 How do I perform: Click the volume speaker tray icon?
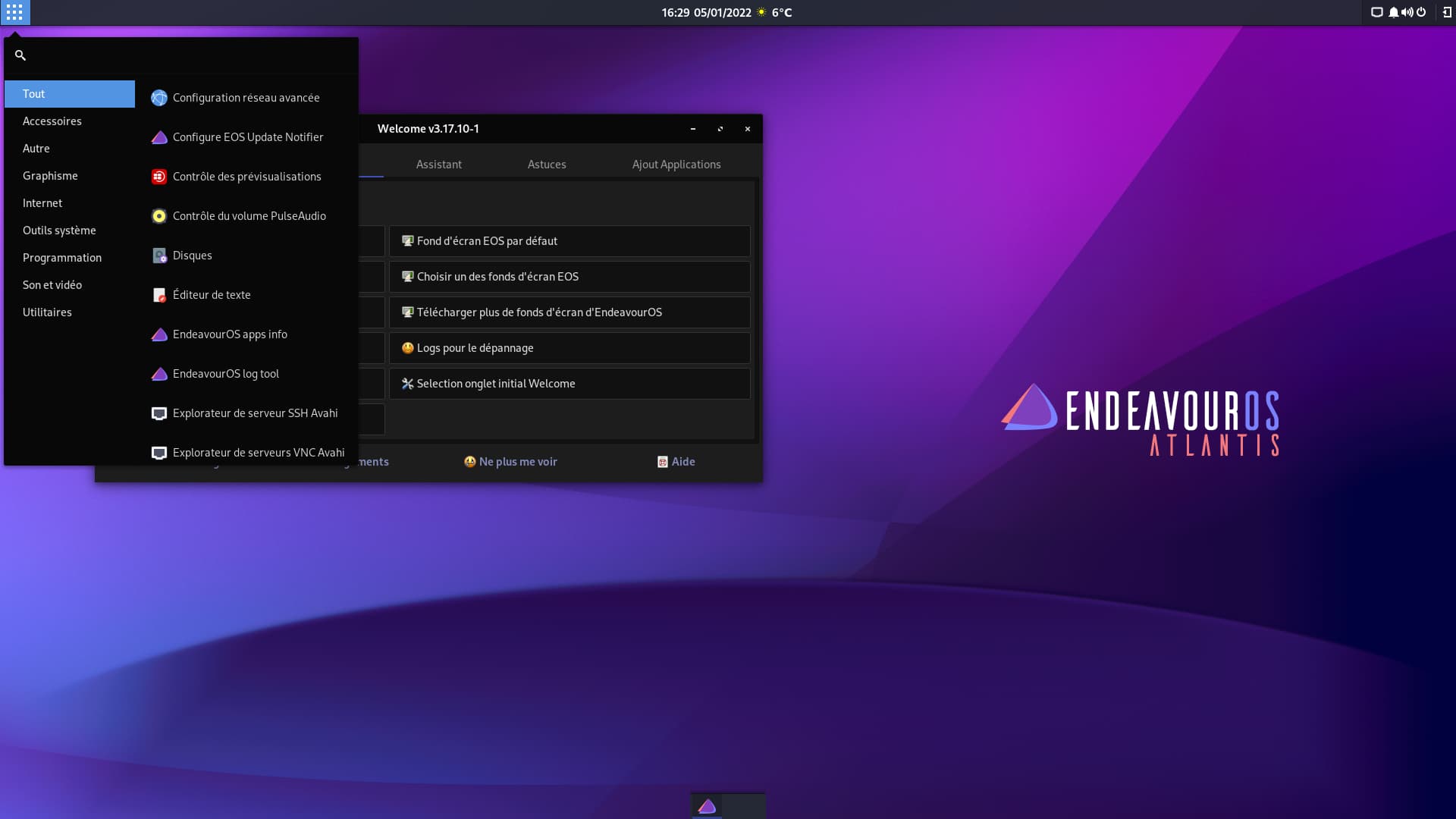(1407, 12)
